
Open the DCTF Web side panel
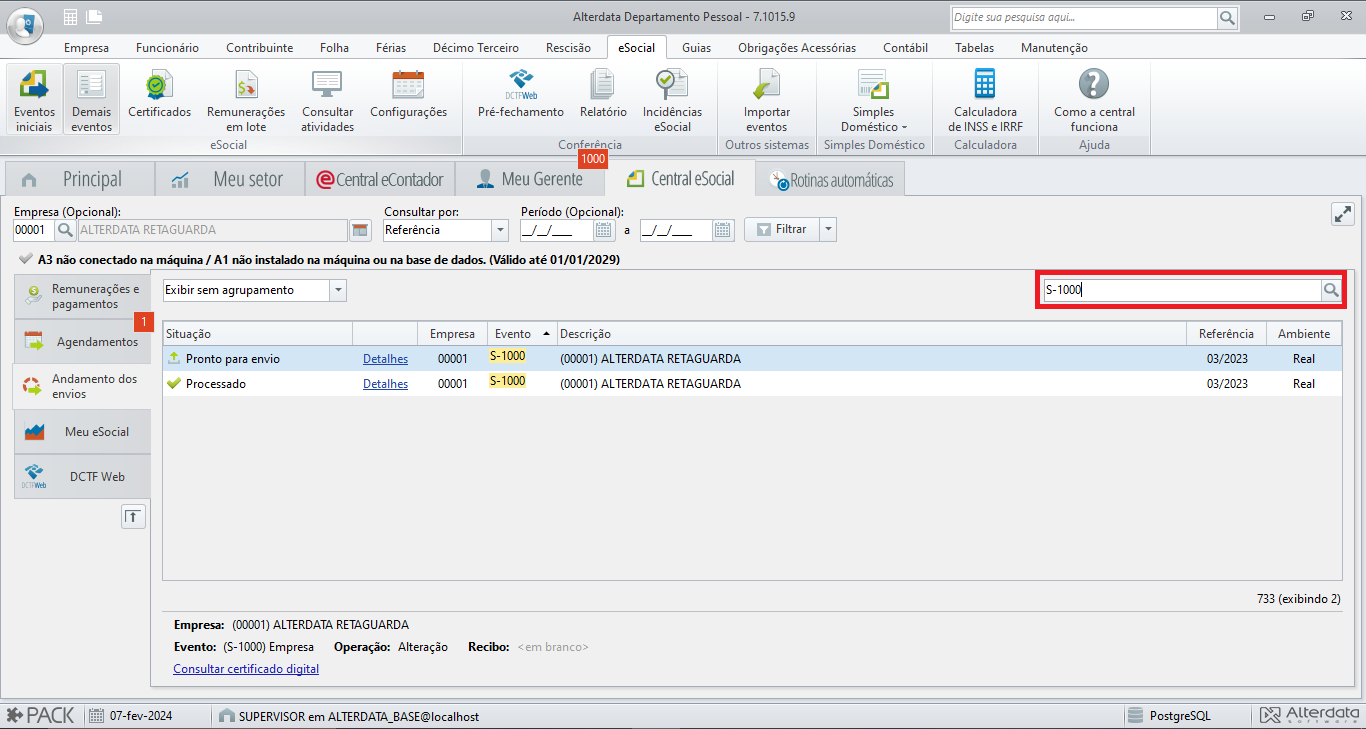pos(82,477)
